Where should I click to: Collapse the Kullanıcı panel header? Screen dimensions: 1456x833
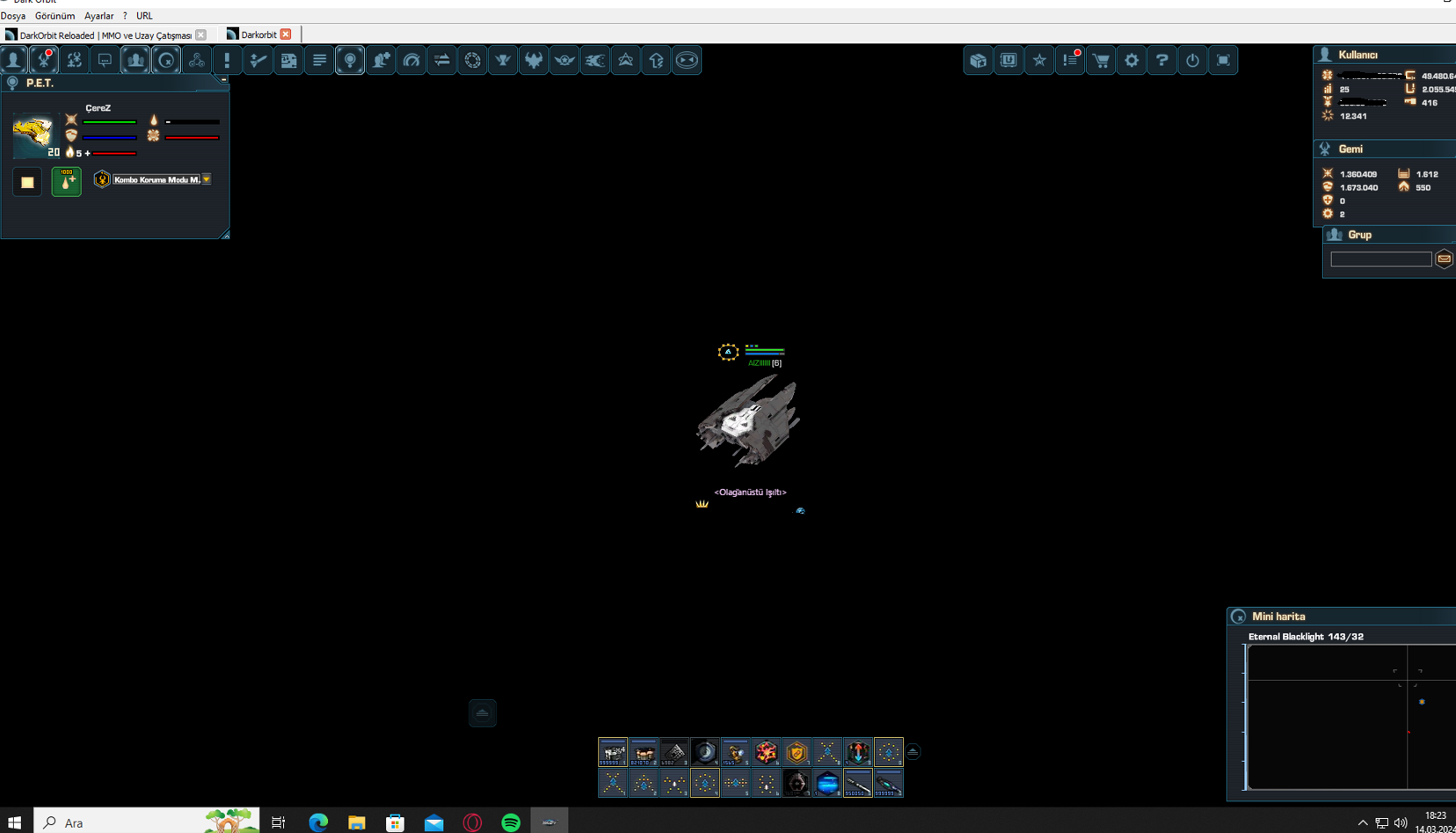(1384, 55)
